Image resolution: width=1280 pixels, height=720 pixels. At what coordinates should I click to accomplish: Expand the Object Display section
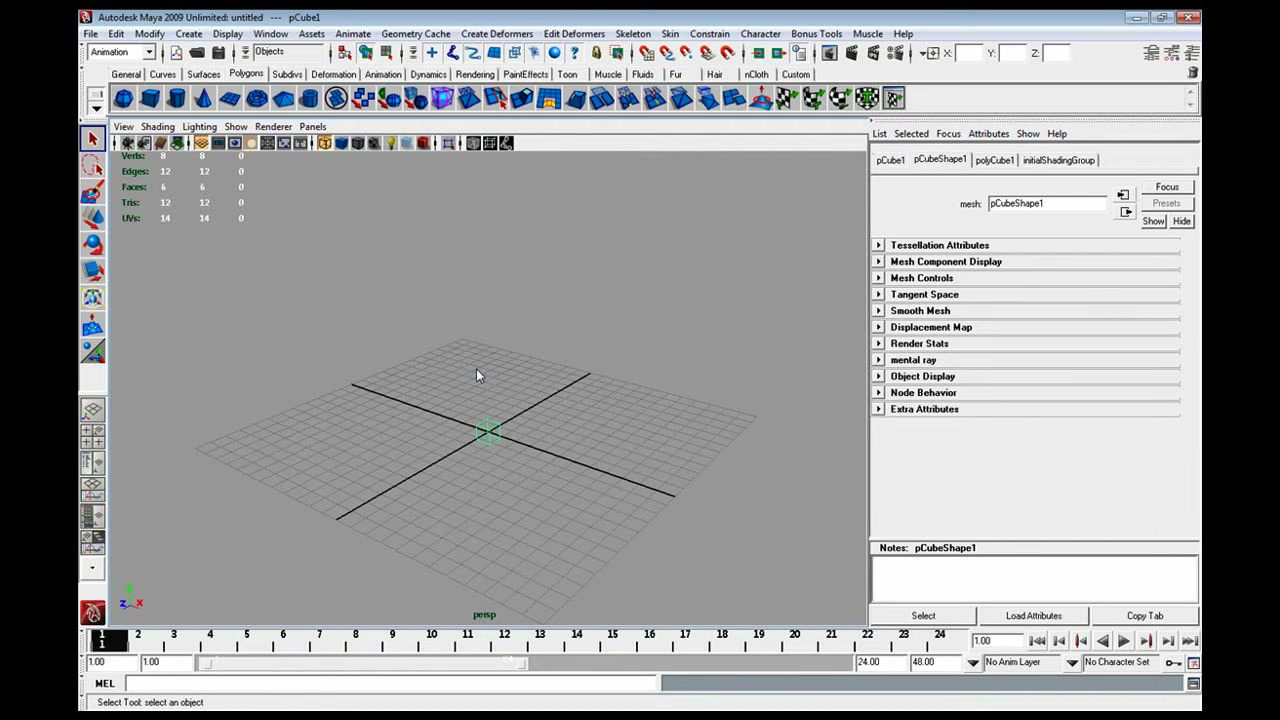[879, 377]
